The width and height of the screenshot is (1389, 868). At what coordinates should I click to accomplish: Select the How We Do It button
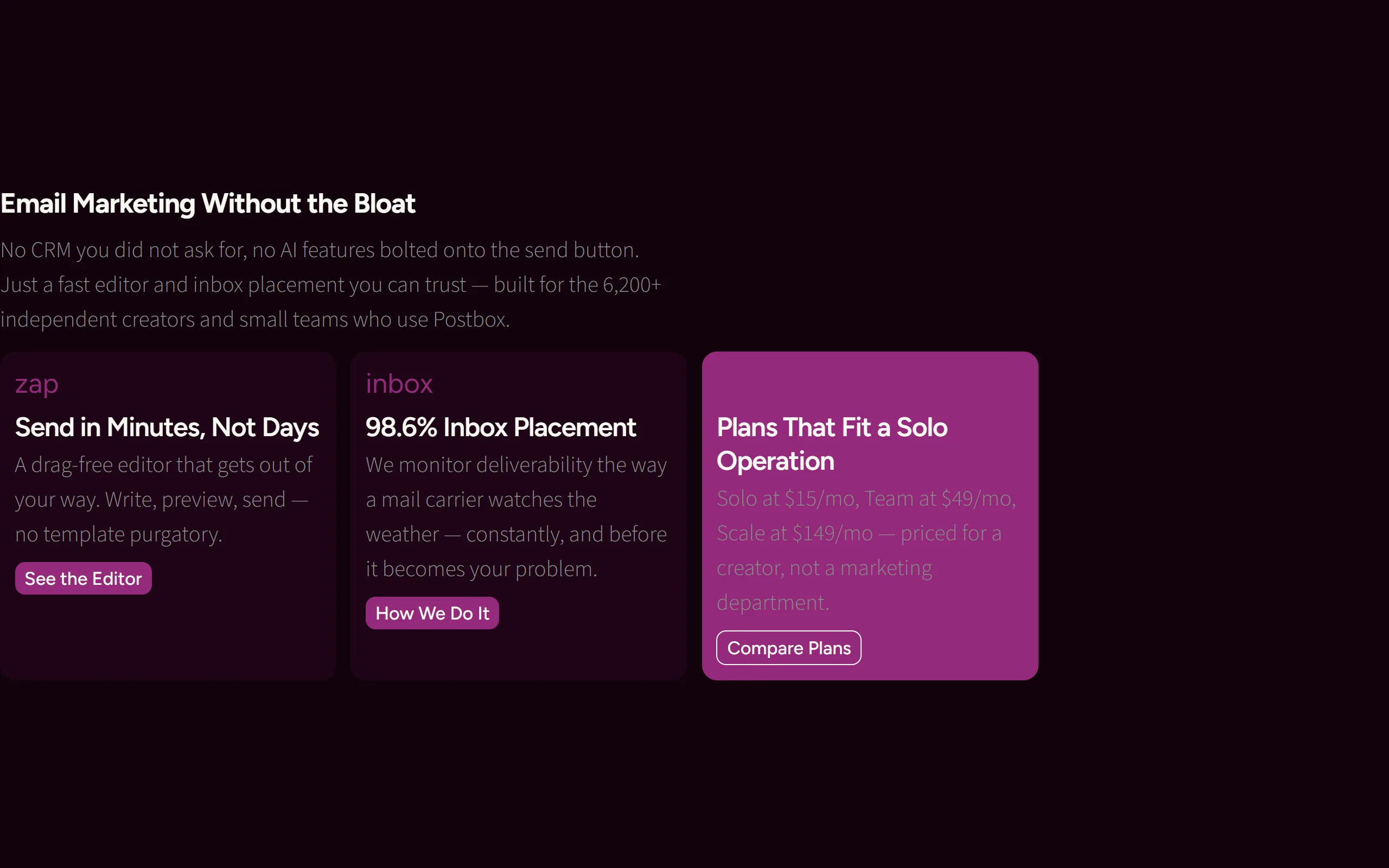point(432,613)
